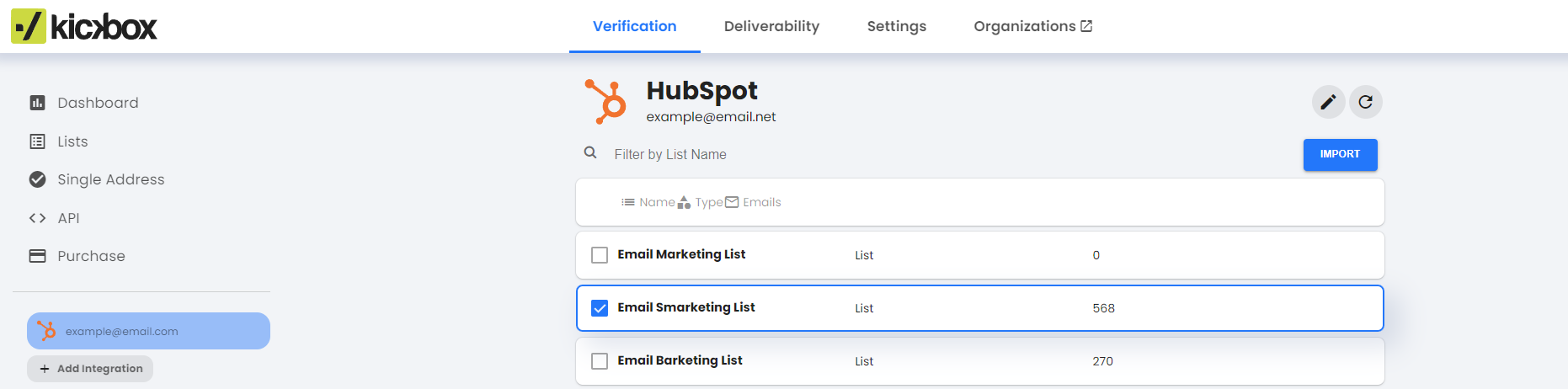This screenshot has height=389, width=1568.
Task: Click the 270 email count
Action: [x=1103, y=361]
